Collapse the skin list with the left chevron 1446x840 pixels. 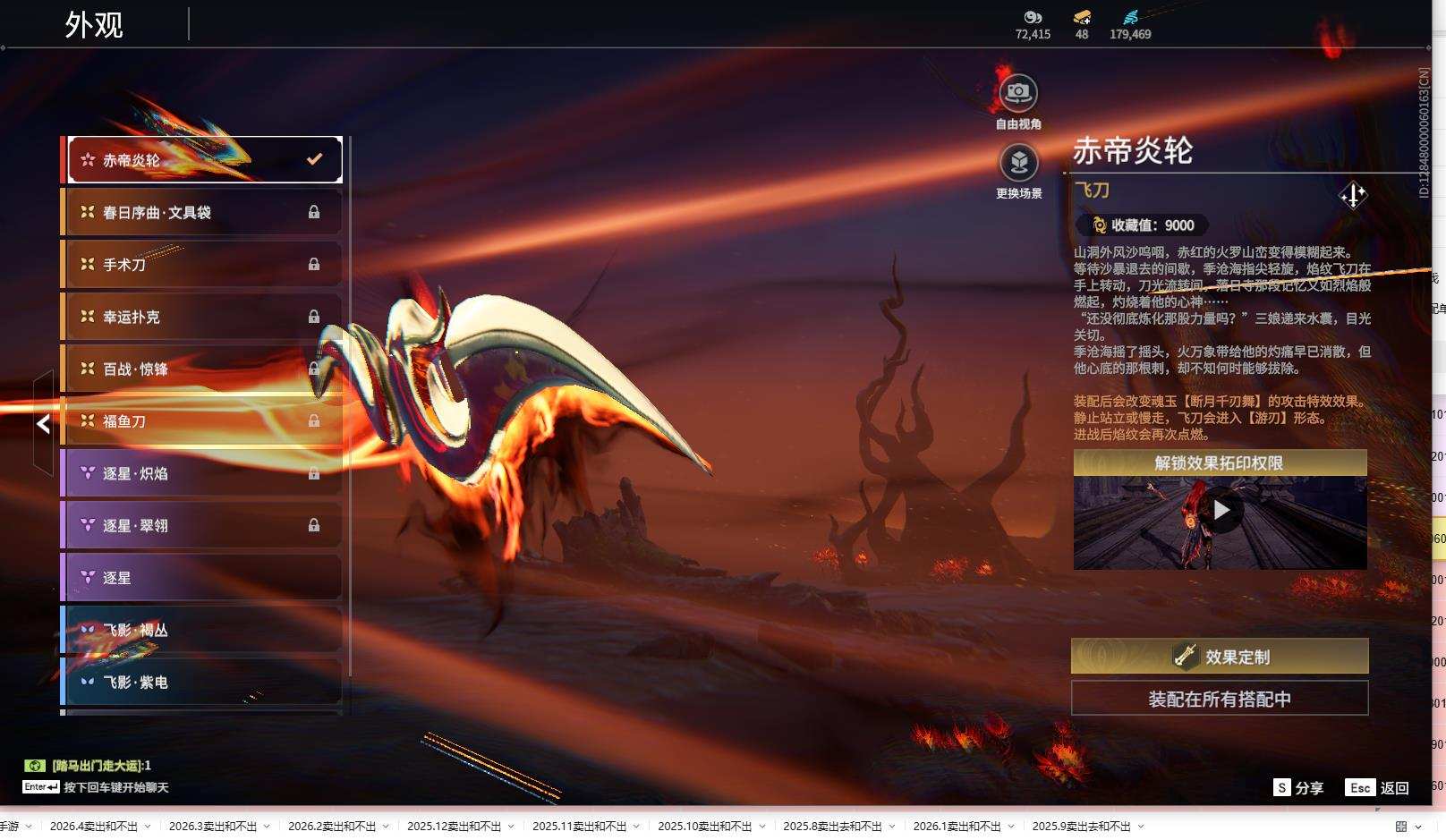[x=41, y=425]
